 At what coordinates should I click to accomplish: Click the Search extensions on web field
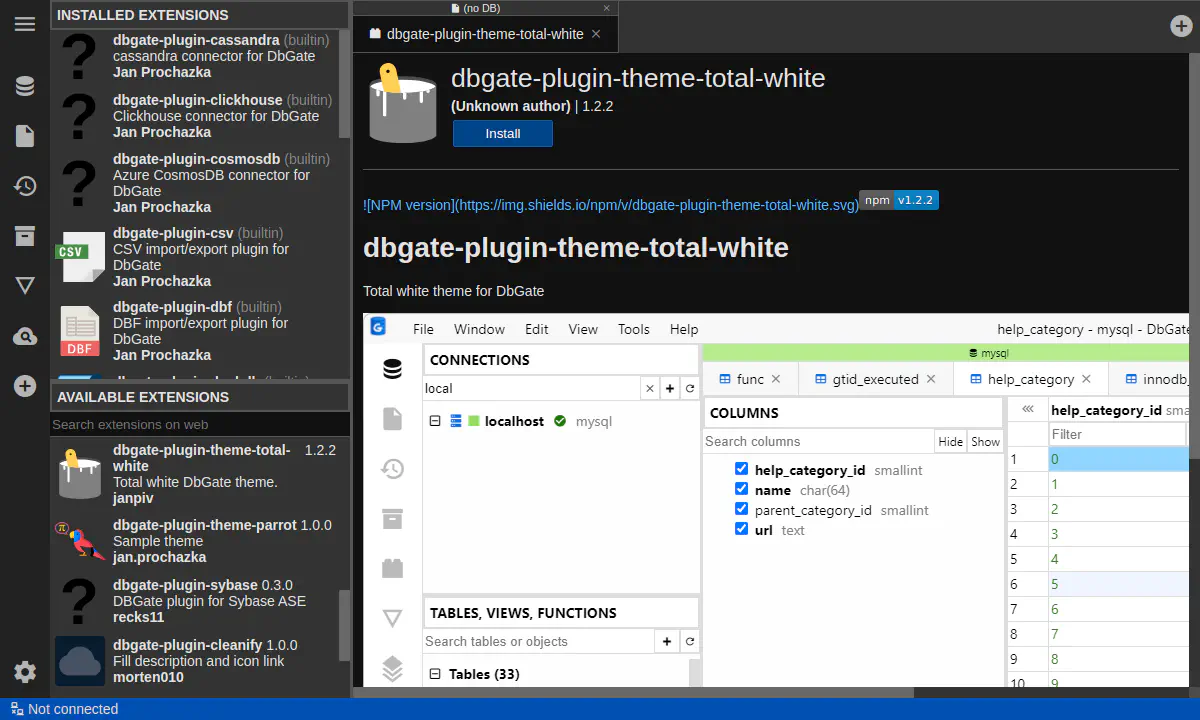(200, 424)
